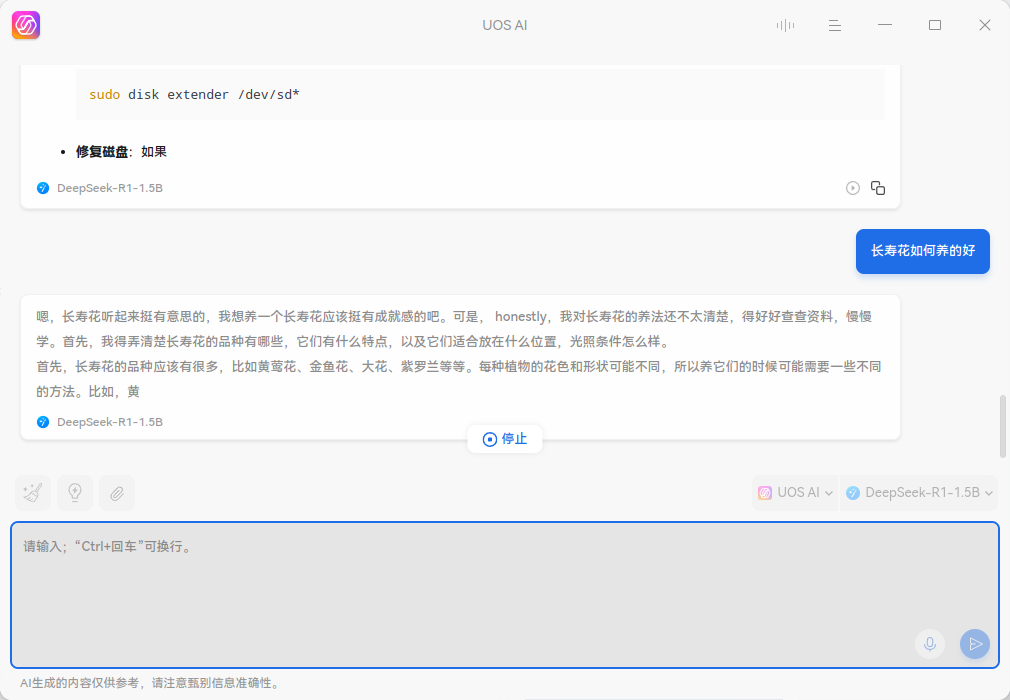
Task: Maximize the UOS AI window
Action: 935,25
